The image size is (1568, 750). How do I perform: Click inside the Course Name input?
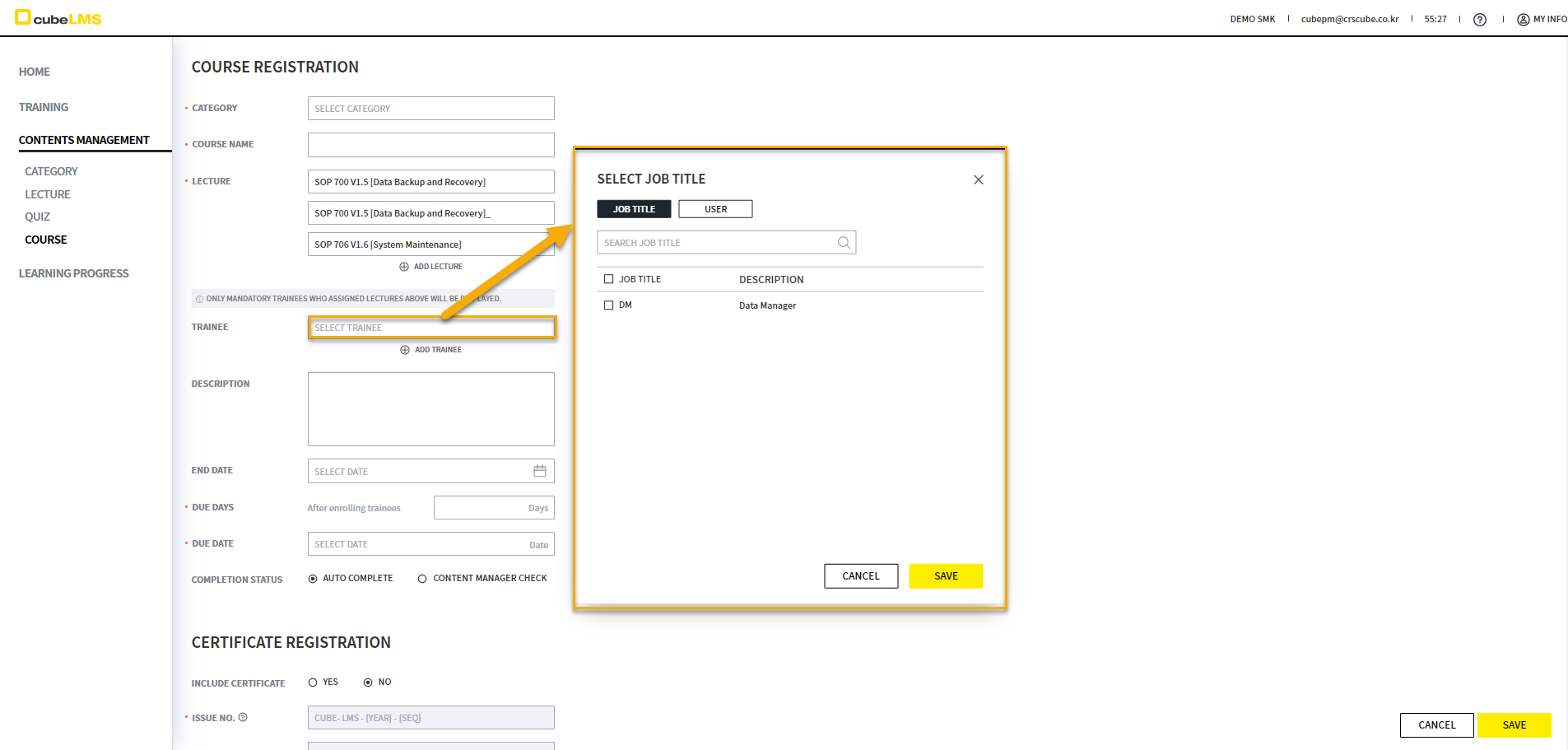[x=430, y=145]
